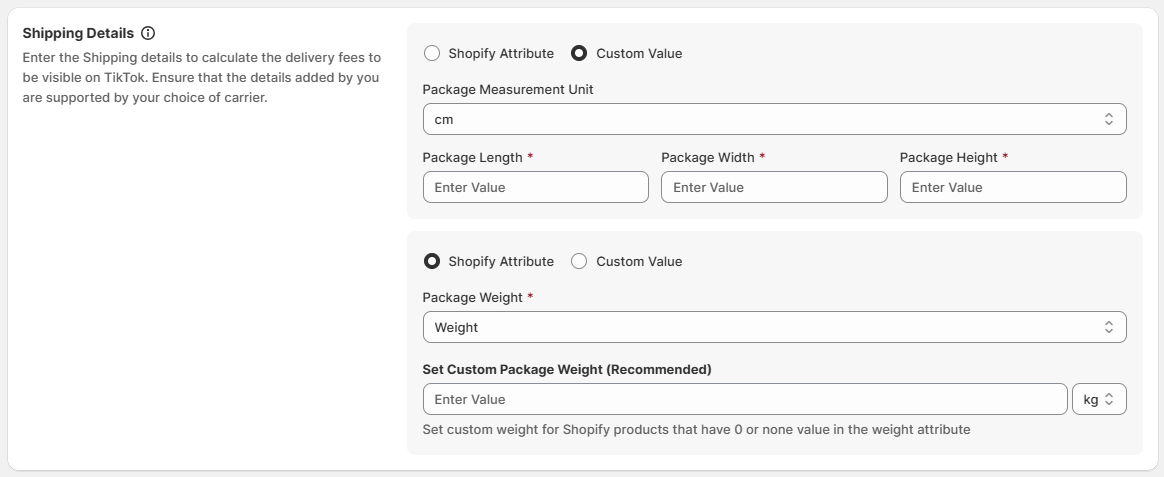Select Custom Value for package weight

click(x=579, y=261)
